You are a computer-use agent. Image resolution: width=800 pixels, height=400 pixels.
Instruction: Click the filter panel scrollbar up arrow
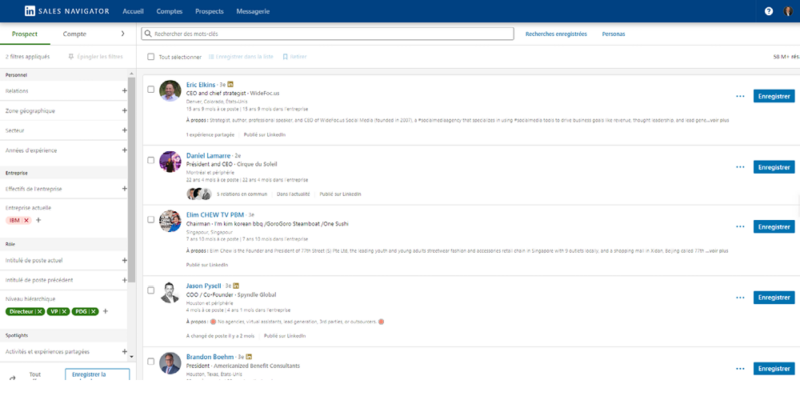tap(132, 74)
